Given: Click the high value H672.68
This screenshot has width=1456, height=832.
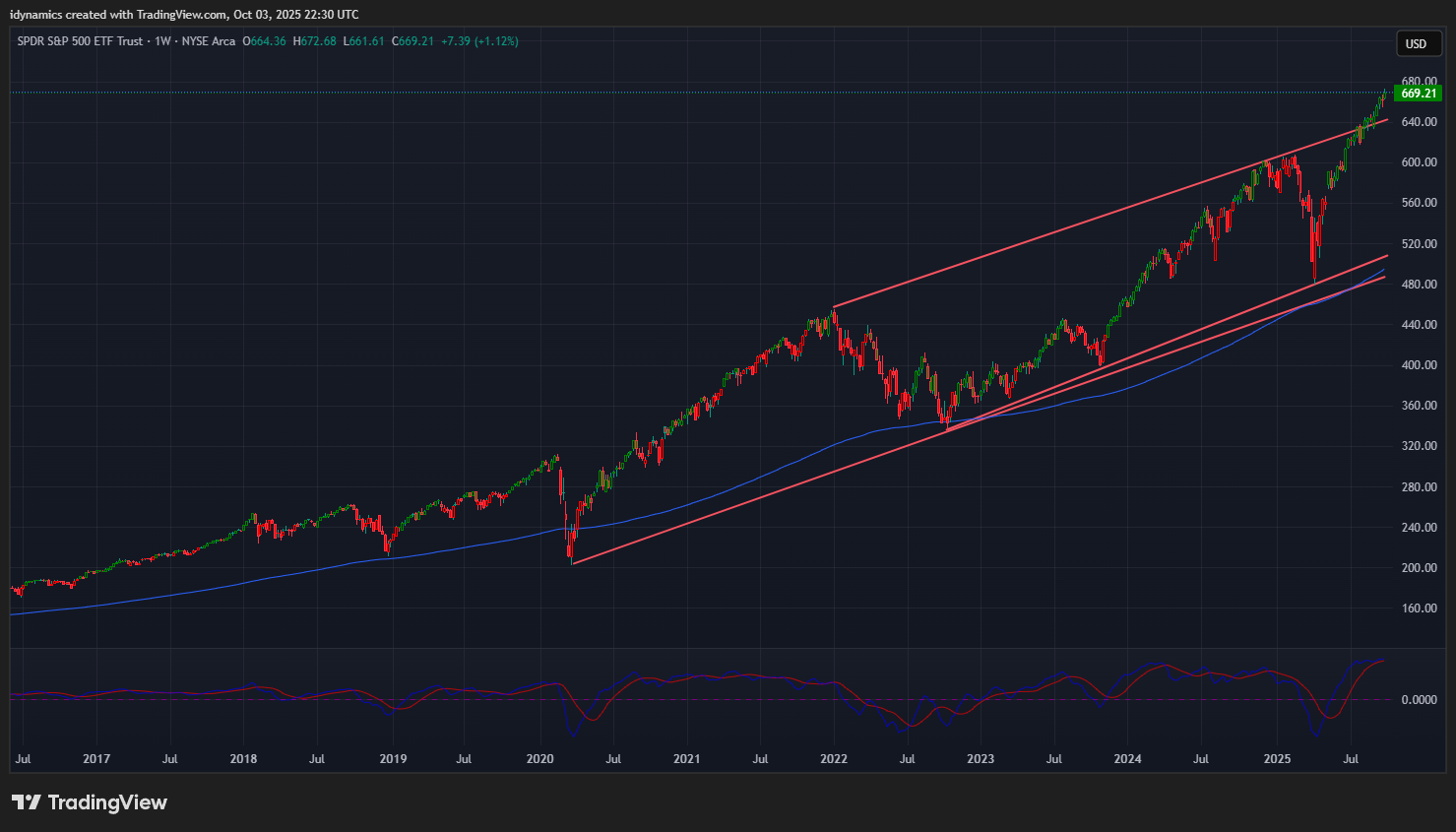Looking at the screenshot, I should (315, 41).
